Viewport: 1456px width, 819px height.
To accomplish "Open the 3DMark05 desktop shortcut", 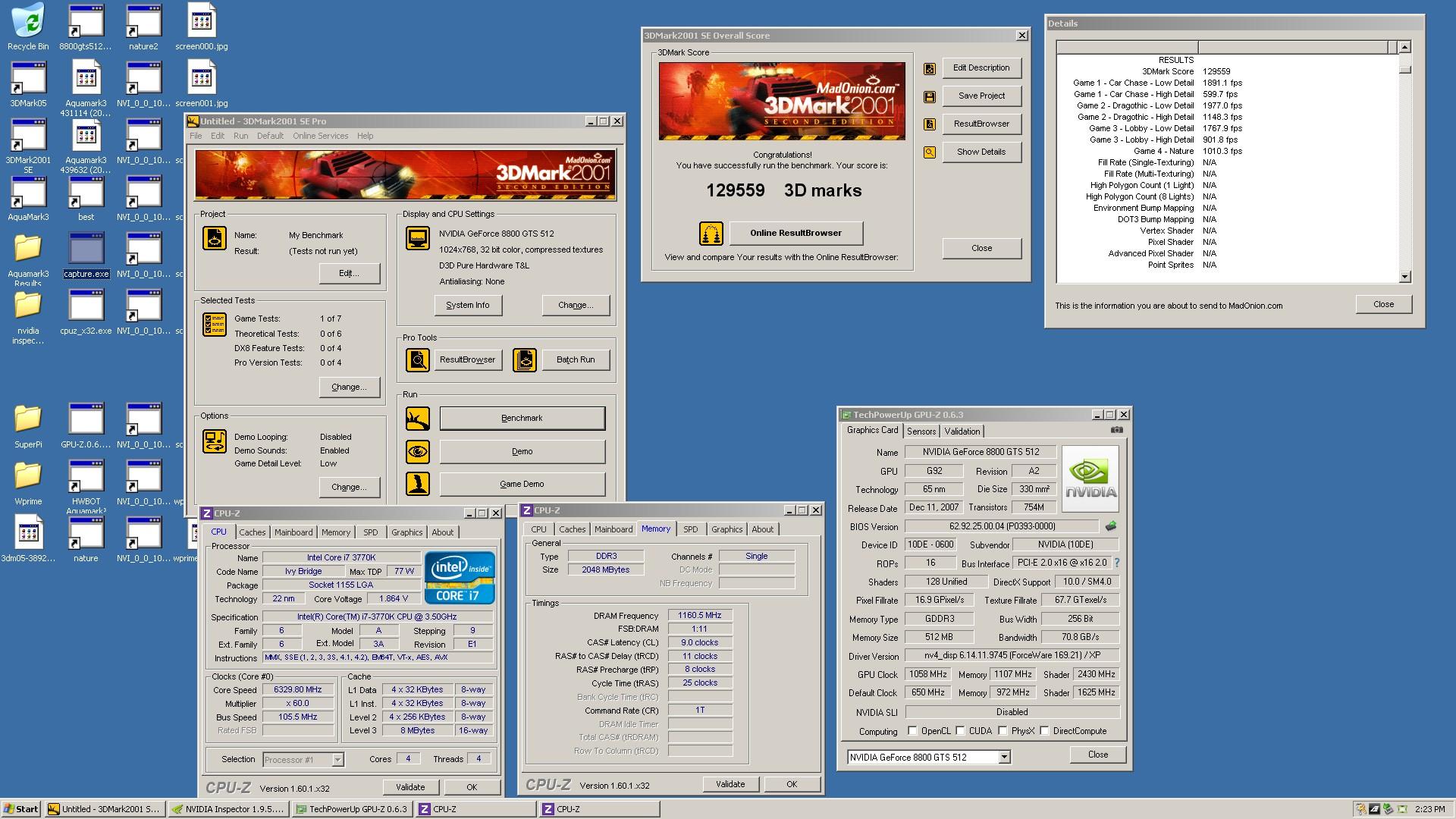I will [x=28, y=83].
